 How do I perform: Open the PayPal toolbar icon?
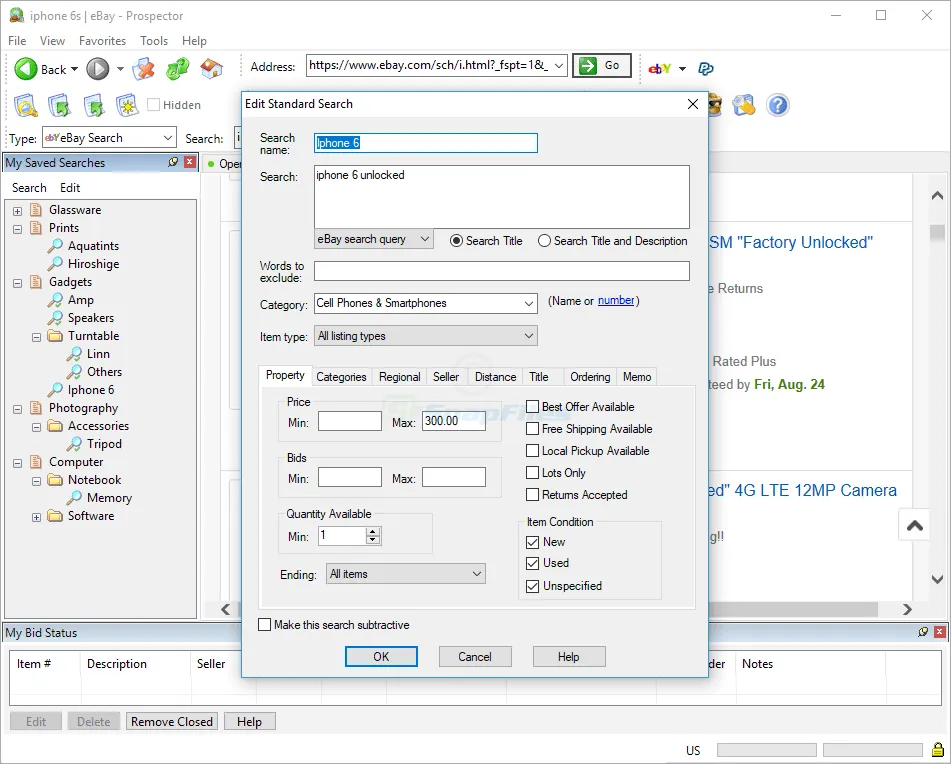(705, 69)
